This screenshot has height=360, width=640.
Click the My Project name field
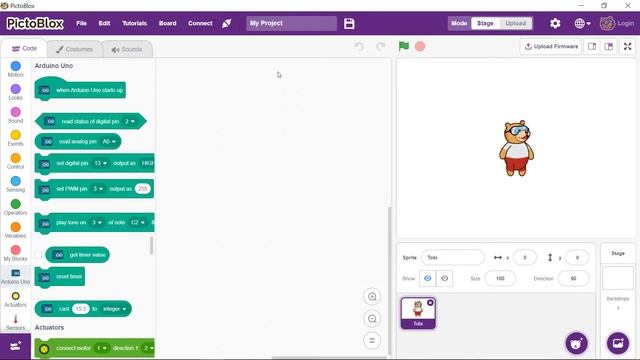[291, 23]
